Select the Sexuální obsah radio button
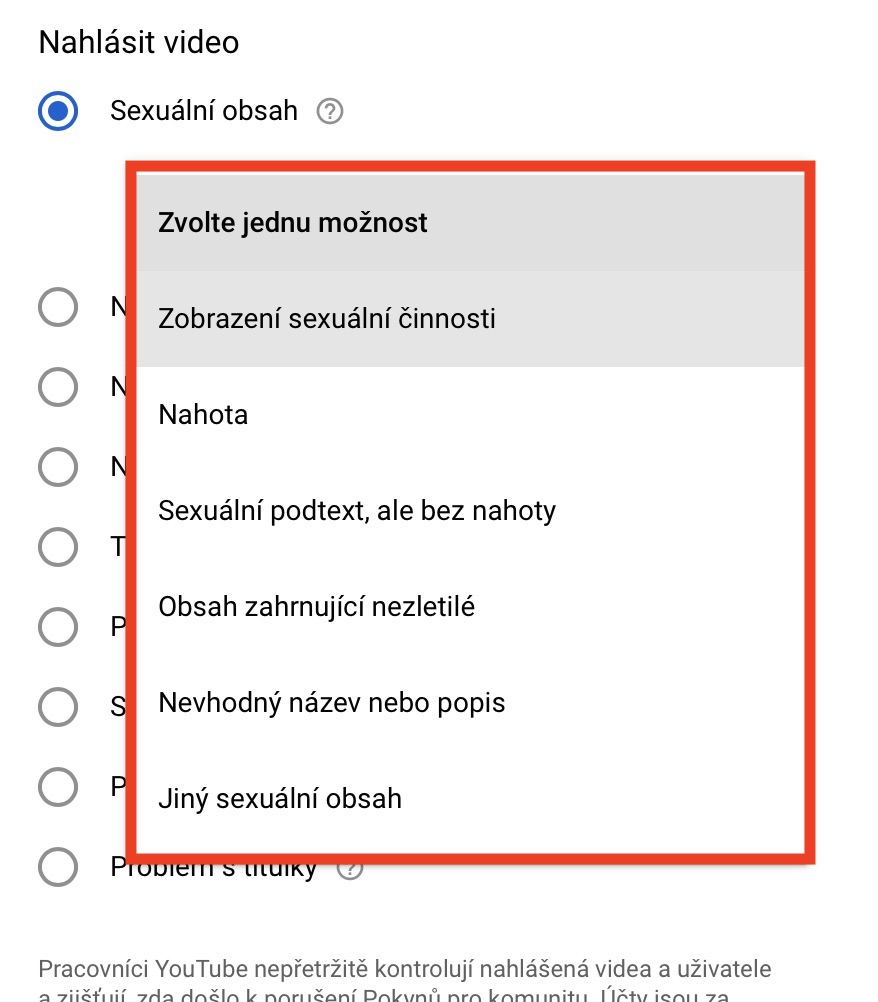The height and width of the screenshot is (1002, 878). (58, 111)
